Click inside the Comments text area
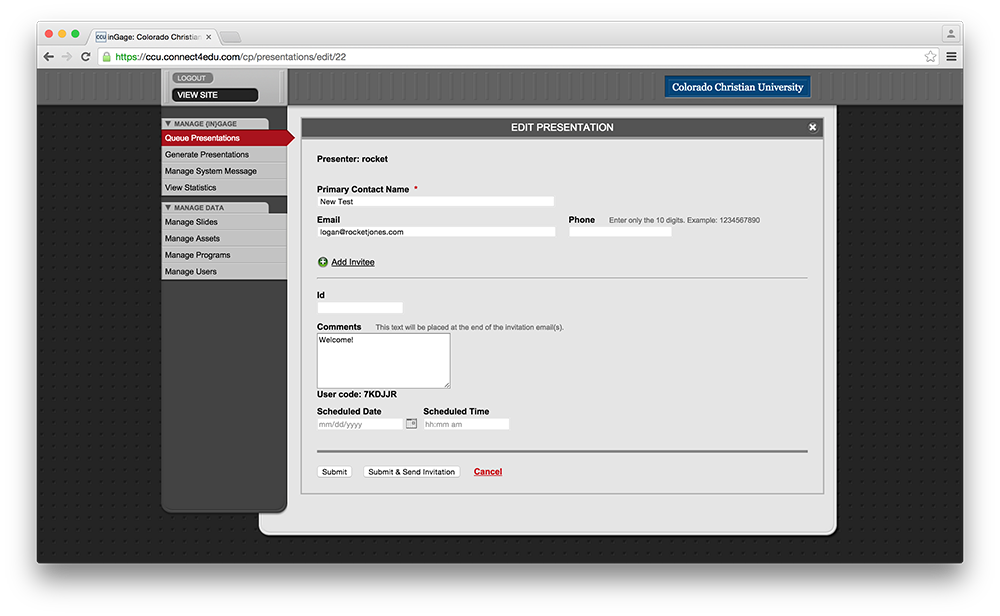Screen dimensions: 1000x616 [x=383, y=361]
